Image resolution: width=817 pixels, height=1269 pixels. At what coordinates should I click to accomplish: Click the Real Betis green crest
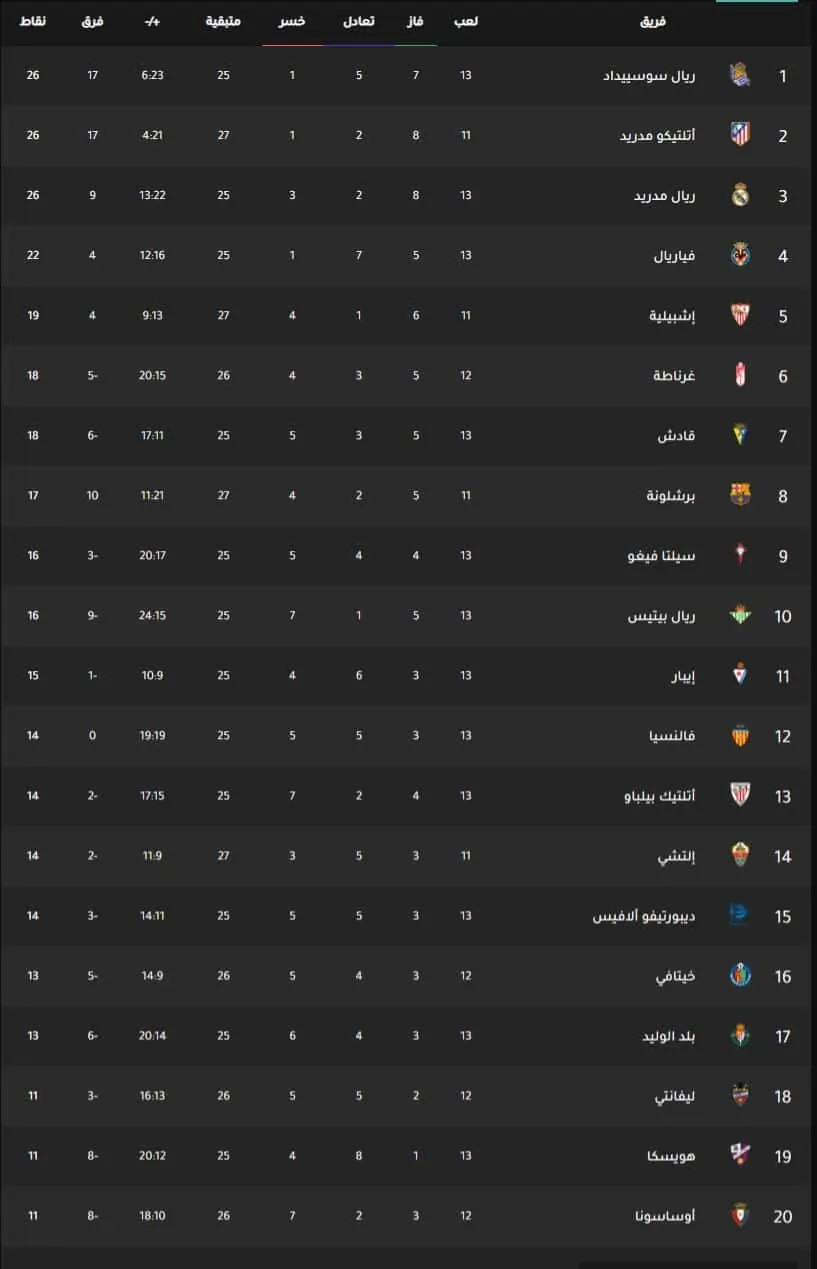(740, 615)
